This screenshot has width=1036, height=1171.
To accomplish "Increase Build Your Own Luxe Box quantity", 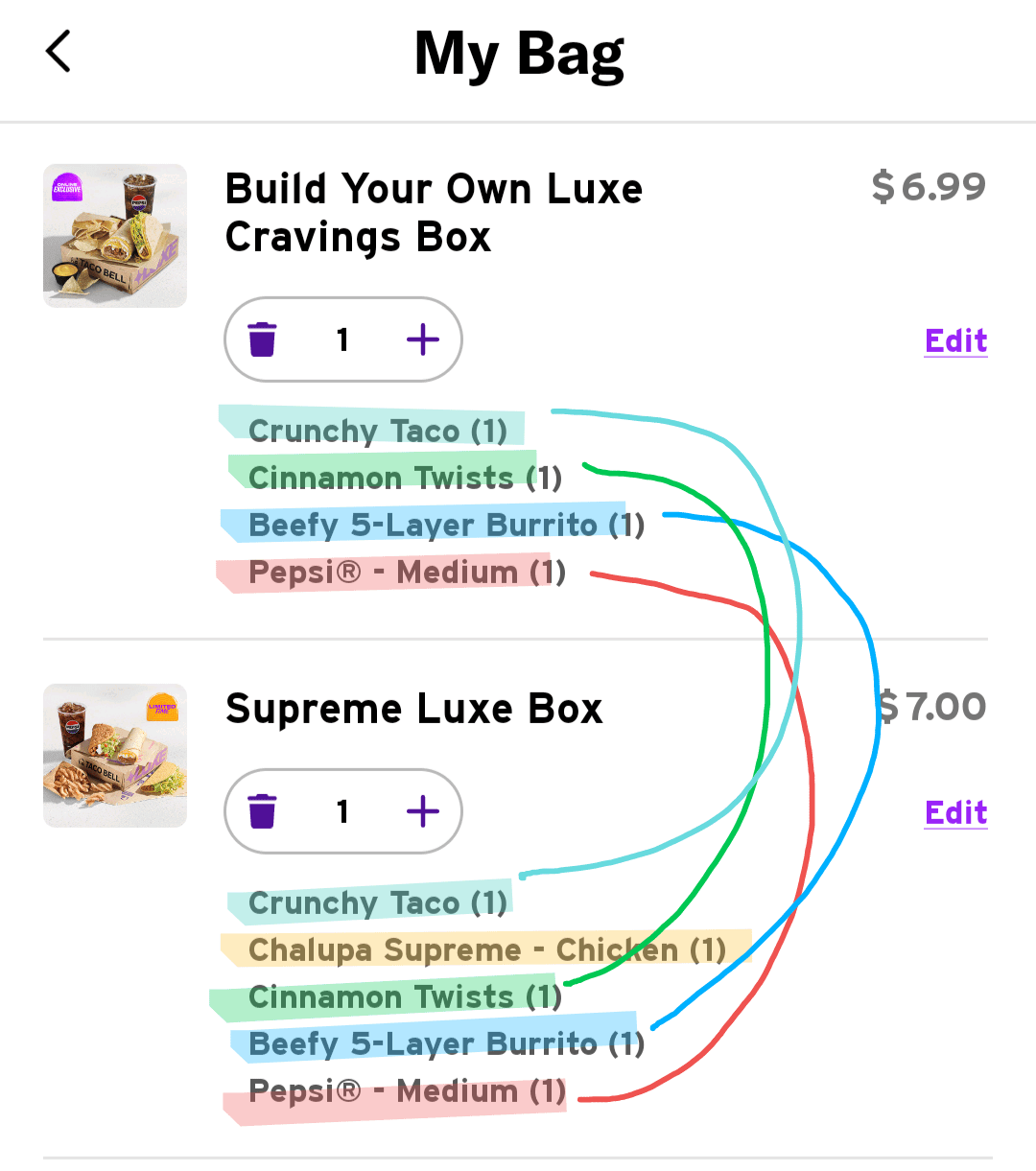I will pos(422,340).
